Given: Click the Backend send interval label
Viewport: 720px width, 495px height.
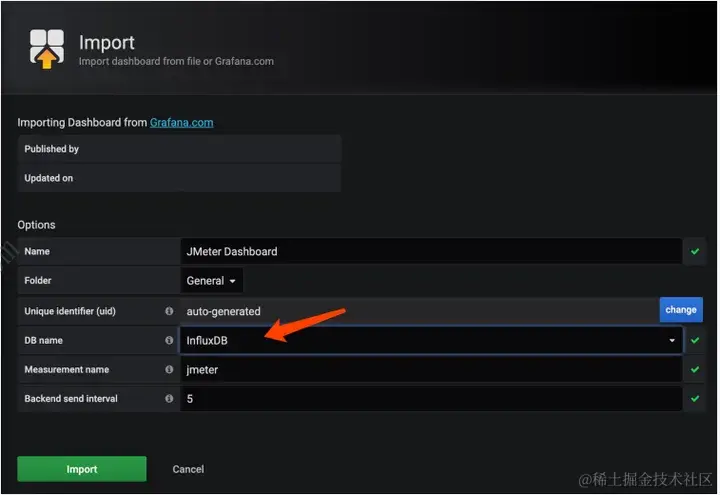Looking at the screenshot, I should 71,399.
